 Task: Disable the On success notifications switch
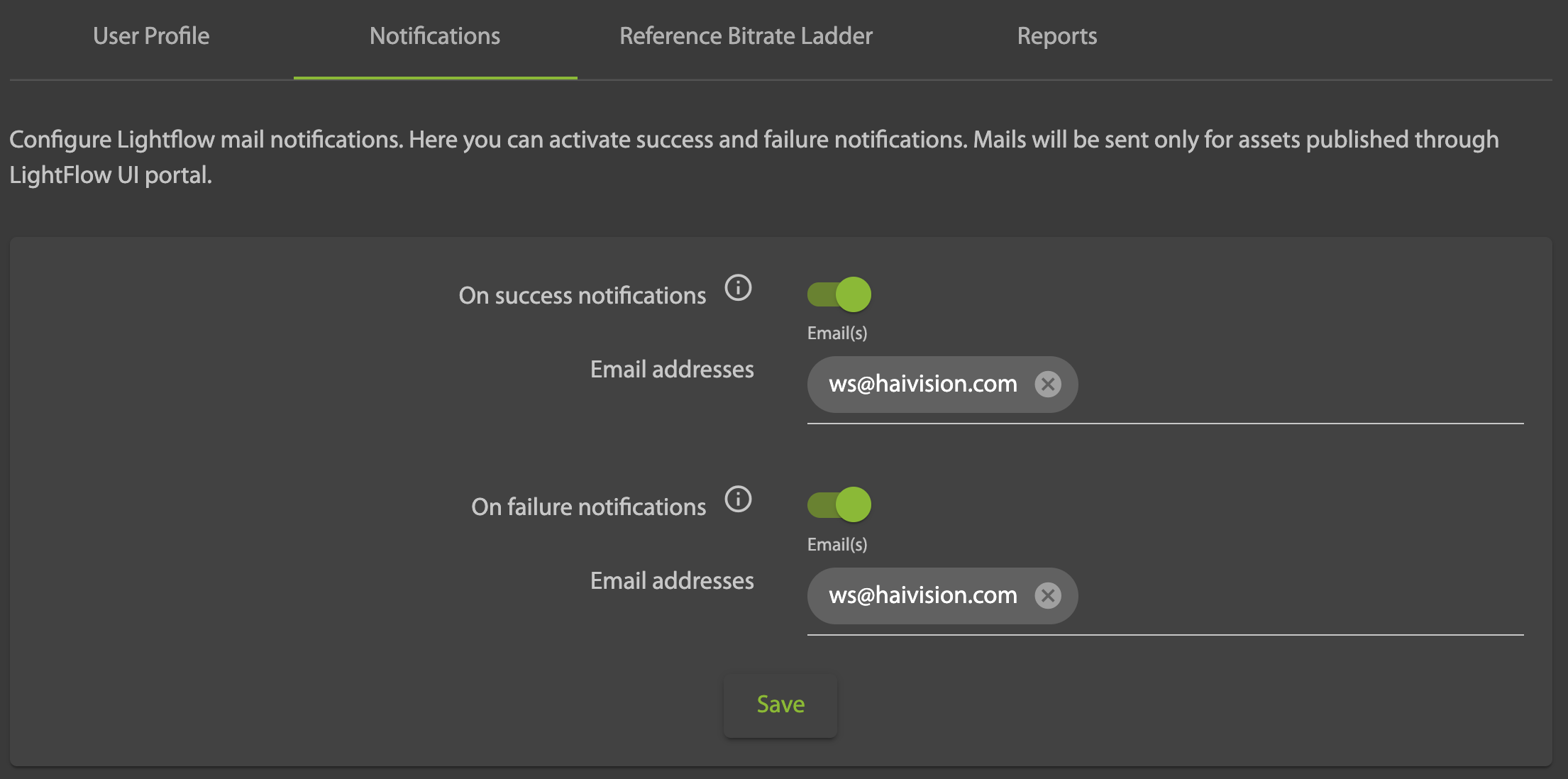tap(839, 294)
